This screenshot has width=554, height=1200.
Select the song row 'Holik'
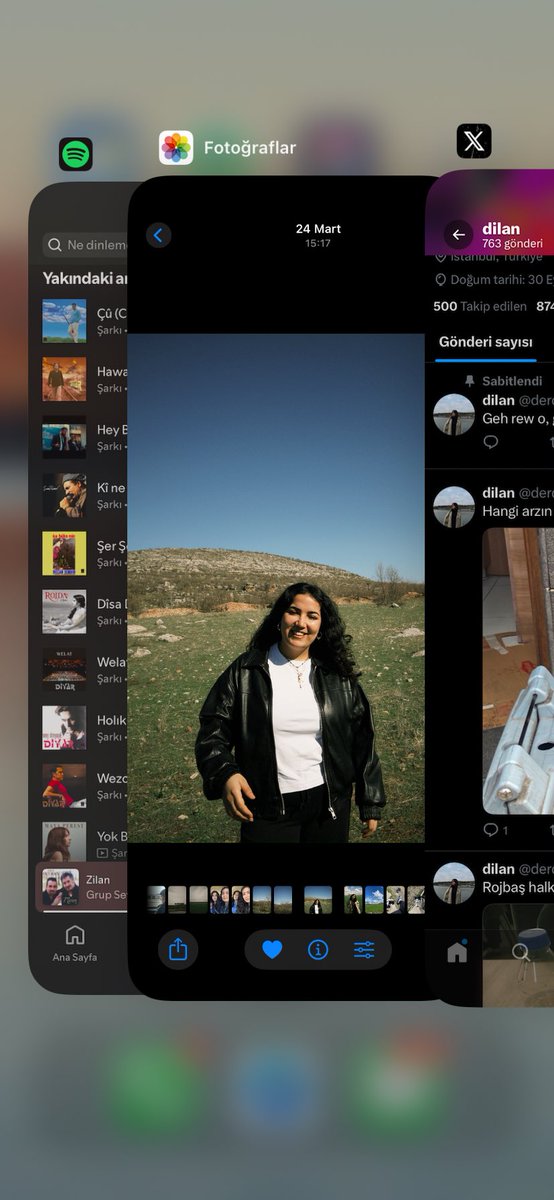(85, 727)
